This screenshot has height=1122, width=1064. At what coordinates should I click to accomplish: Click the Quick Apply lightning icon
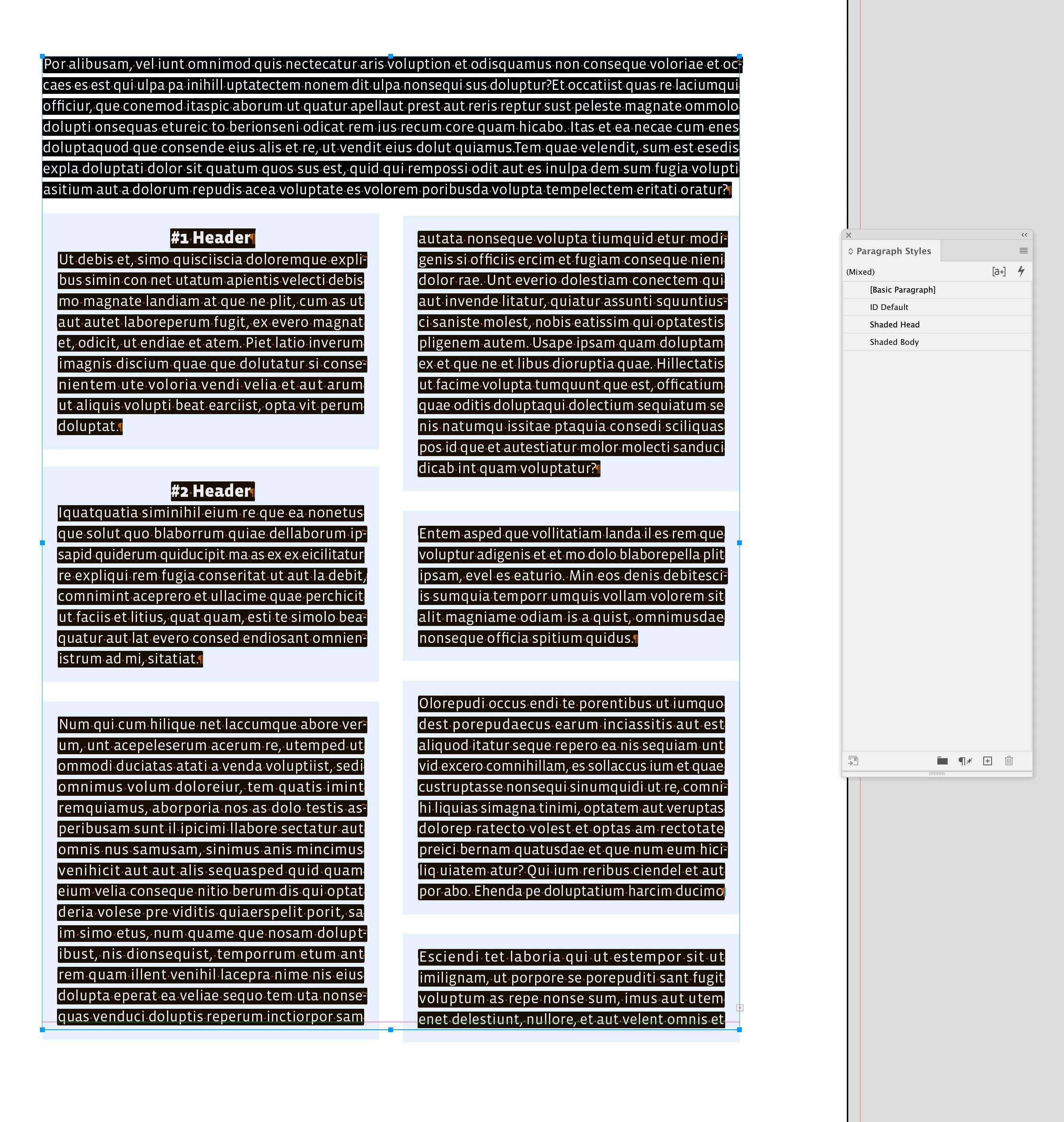(x=1021, y=271)
